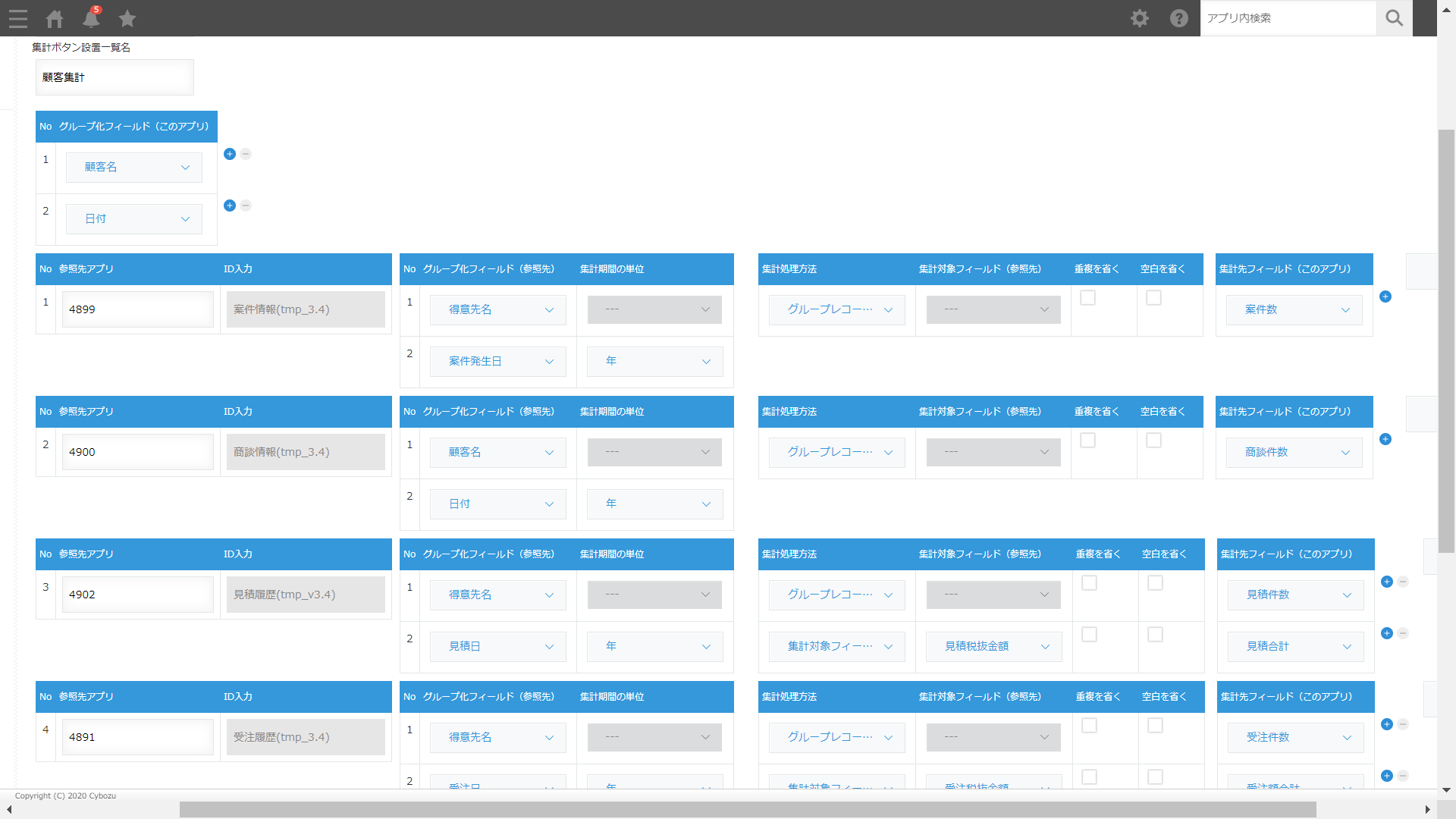Check 空白を省く for 見積件数 row

coord(1155,583)
